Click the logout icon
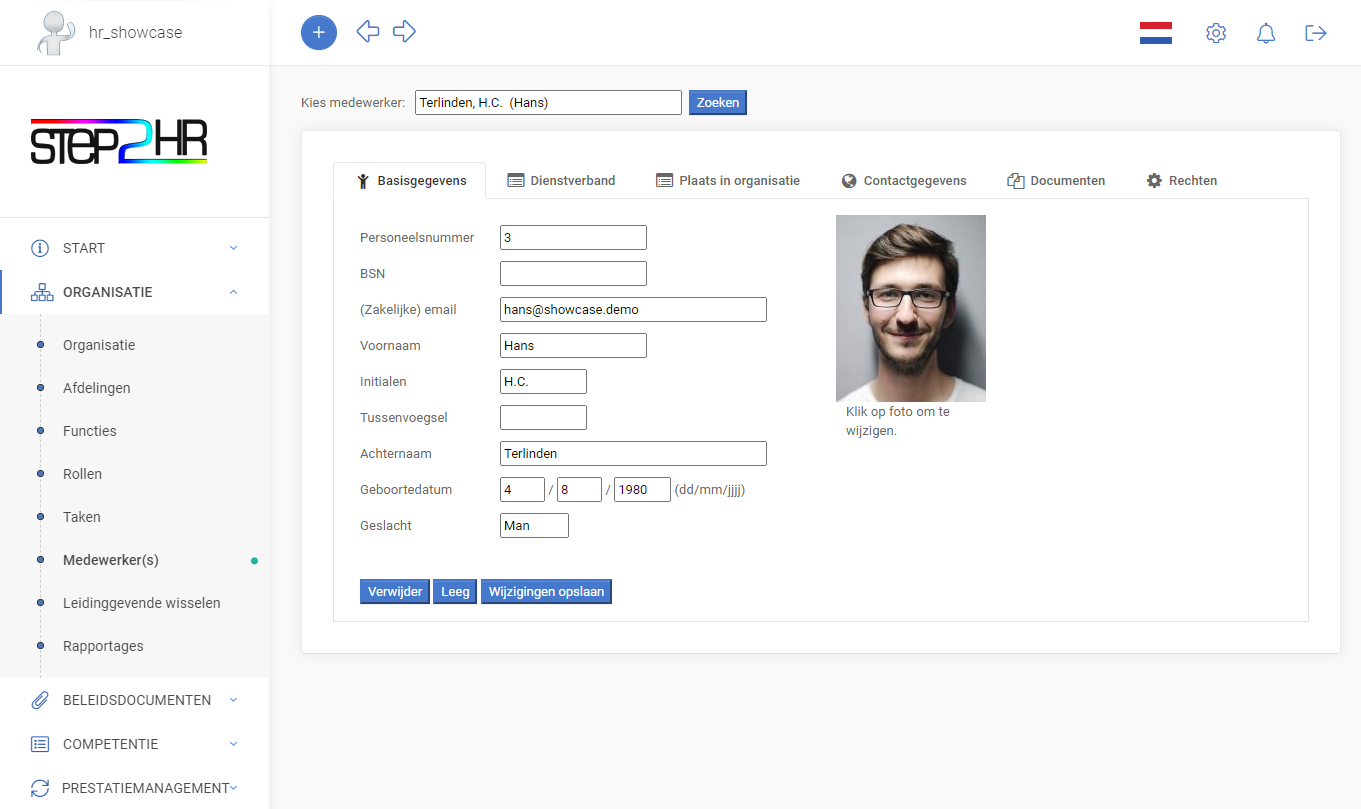This screenshot has width=1361, height=809. pos(1315,32)
